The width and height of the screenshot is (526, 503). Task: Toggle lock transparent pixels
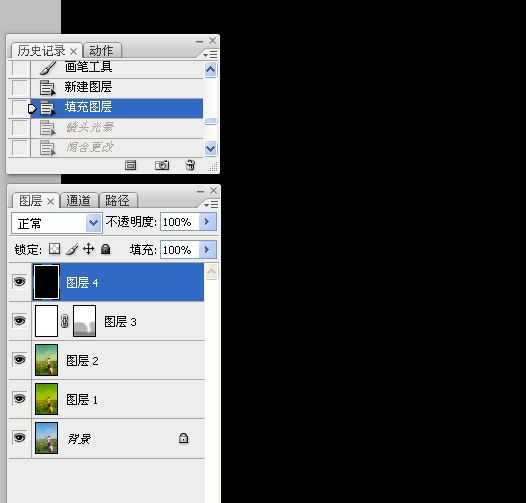click(54, 249)
